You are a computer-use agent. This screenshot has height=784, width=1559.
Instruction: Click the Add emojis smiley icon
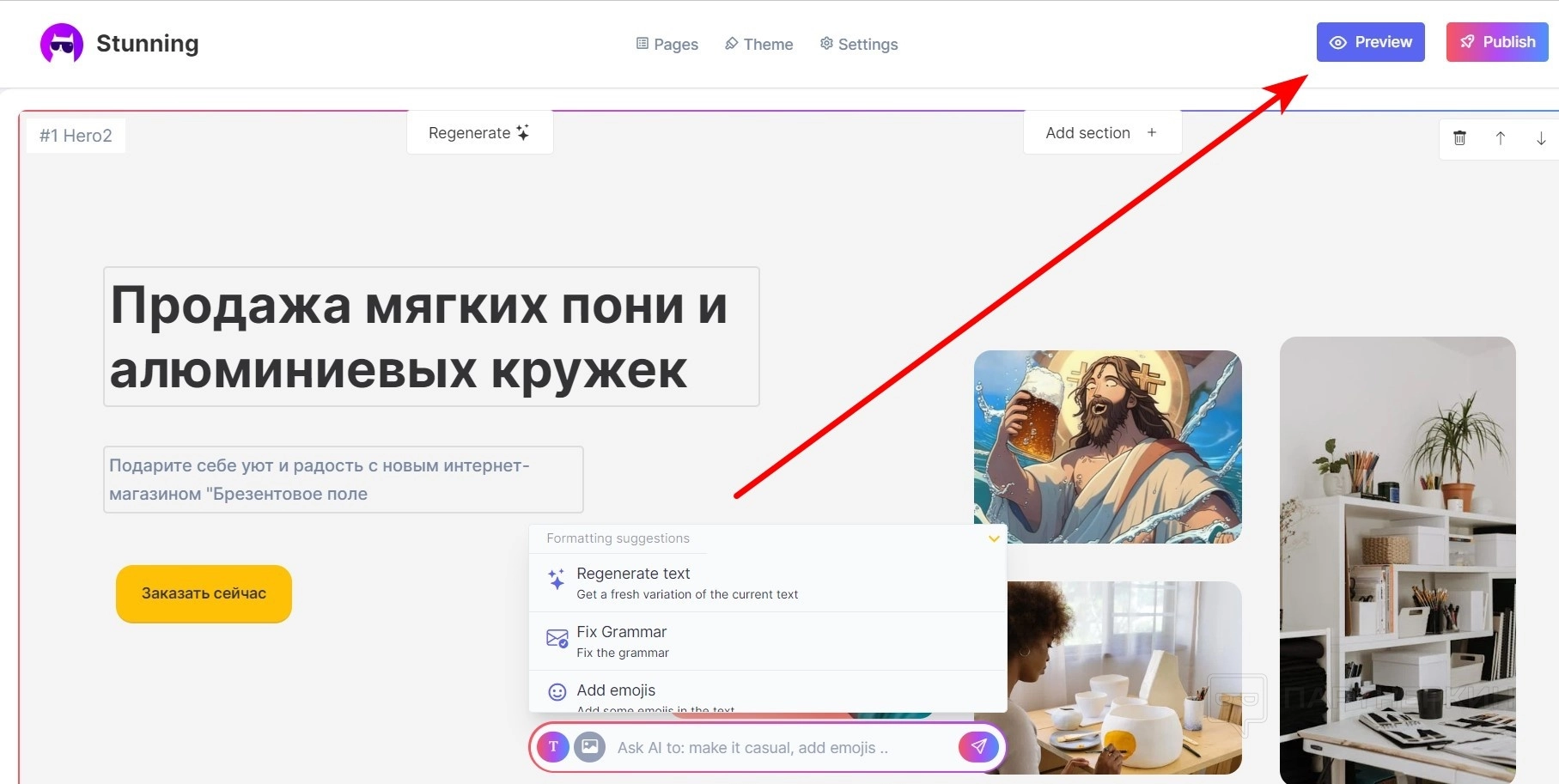[557, 692]
